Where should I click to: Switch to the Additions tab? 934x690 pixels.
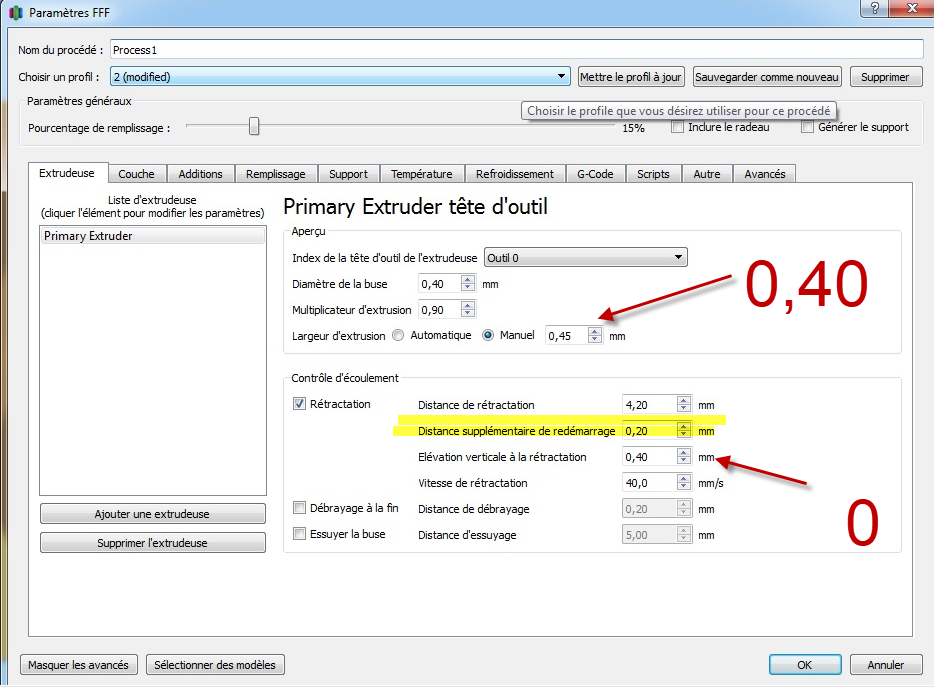[200, 174]
